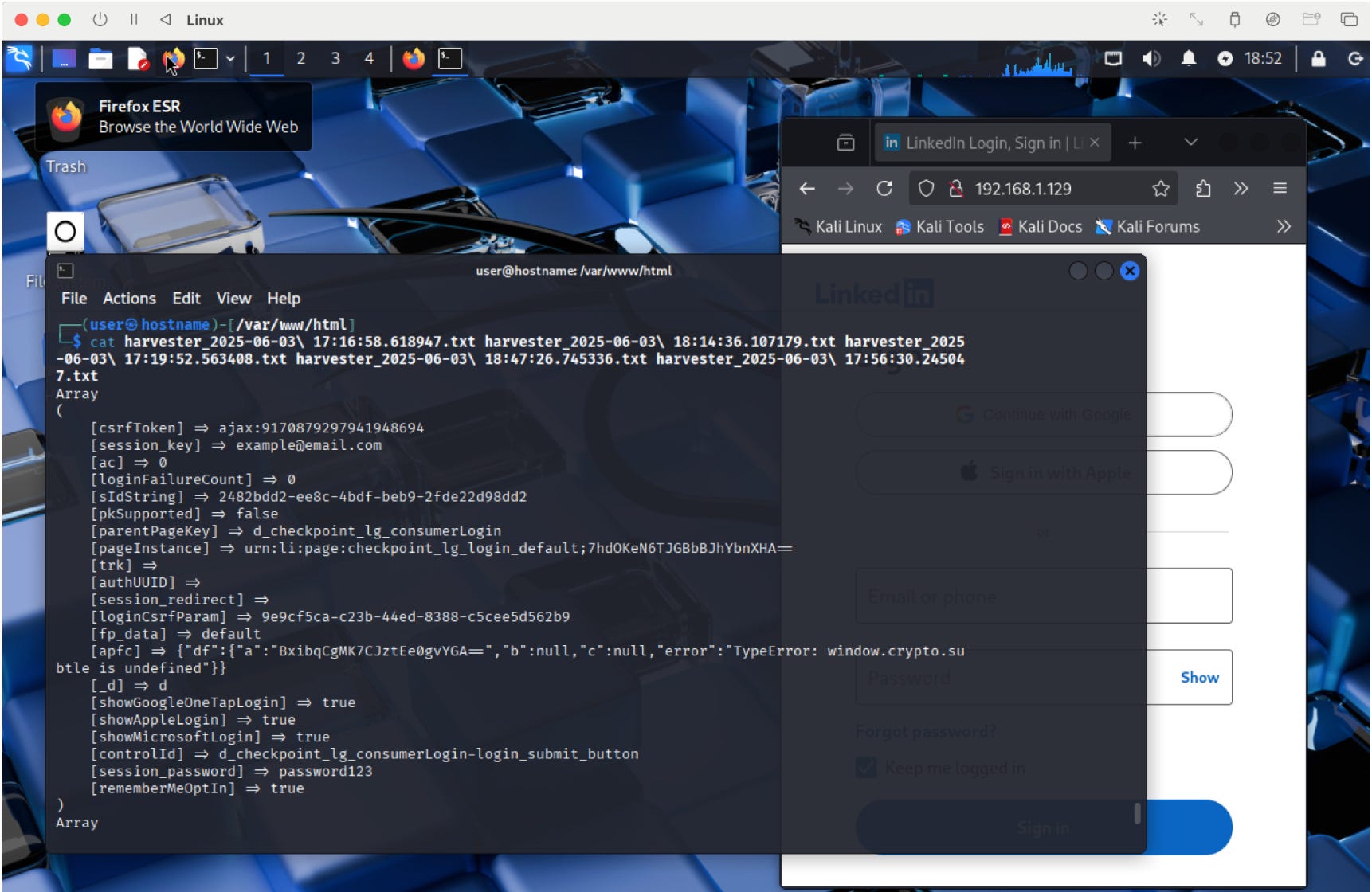
Task: Toggle VM fullscreen resize icon
Action: click(x=1197, y=19)
